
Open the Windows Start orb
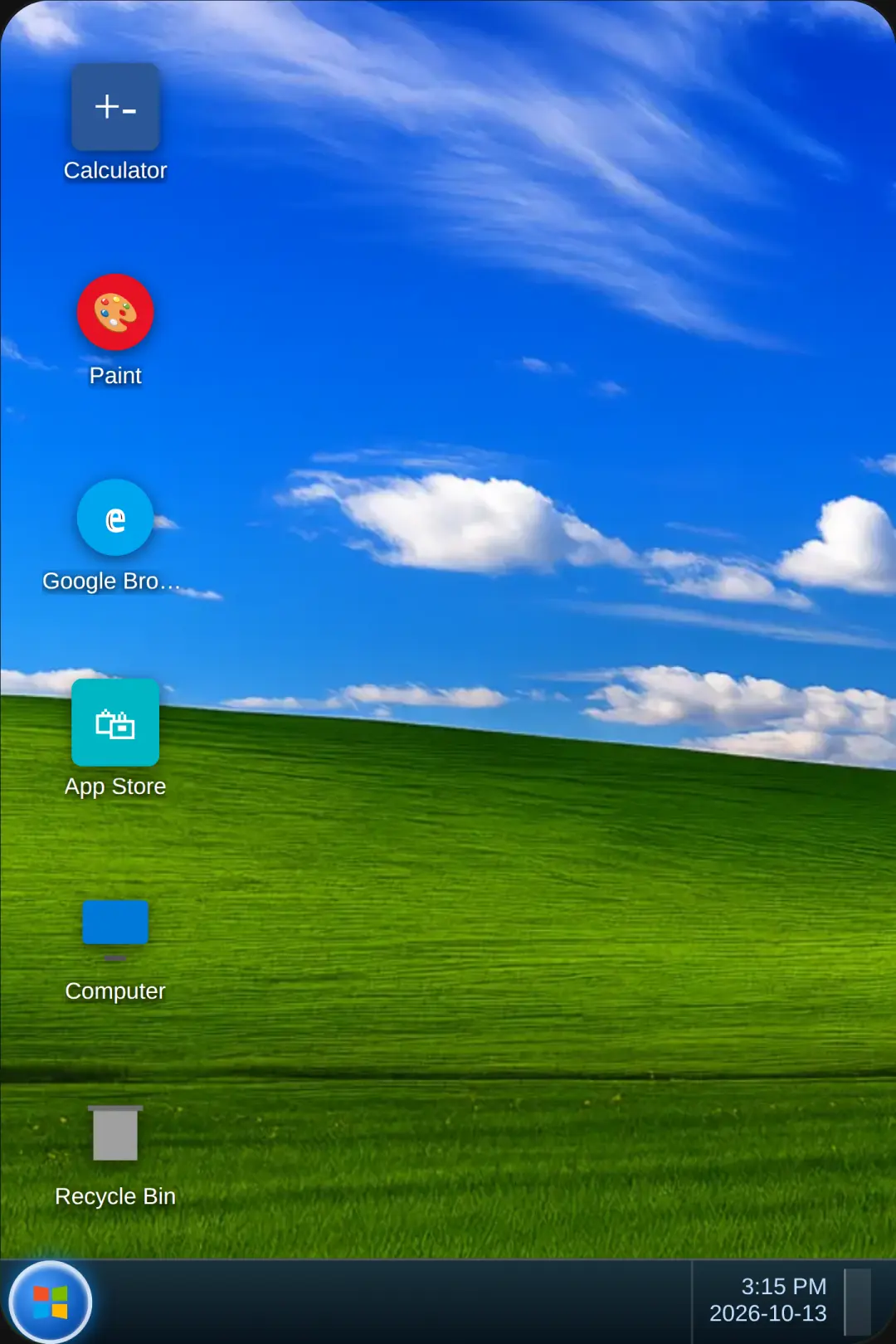[50, 1302]
